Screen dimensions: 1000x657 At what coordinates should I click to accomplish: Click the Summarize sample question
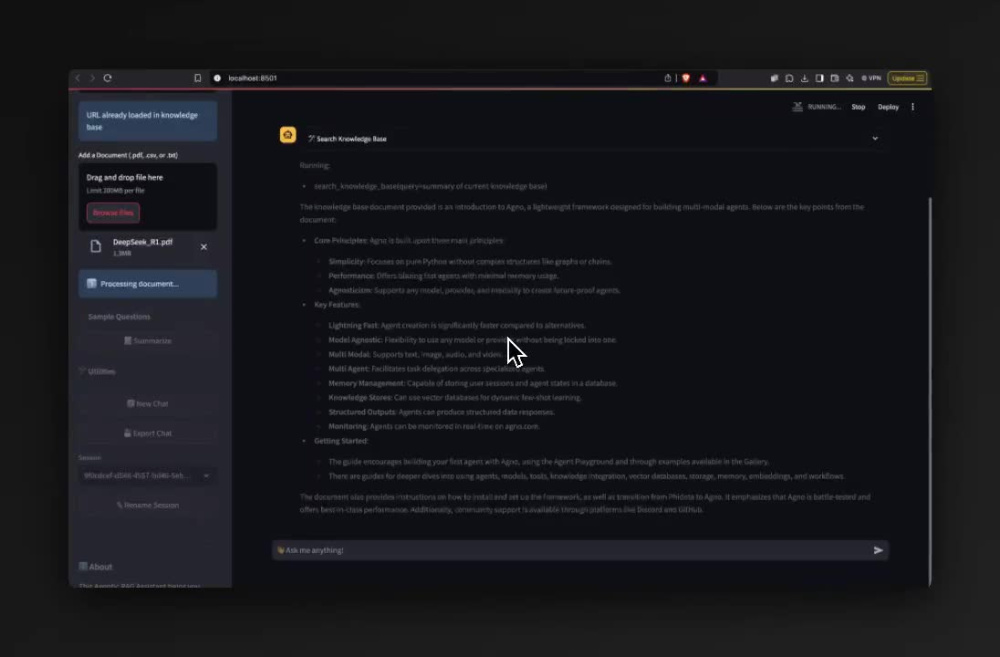[147, 341]
